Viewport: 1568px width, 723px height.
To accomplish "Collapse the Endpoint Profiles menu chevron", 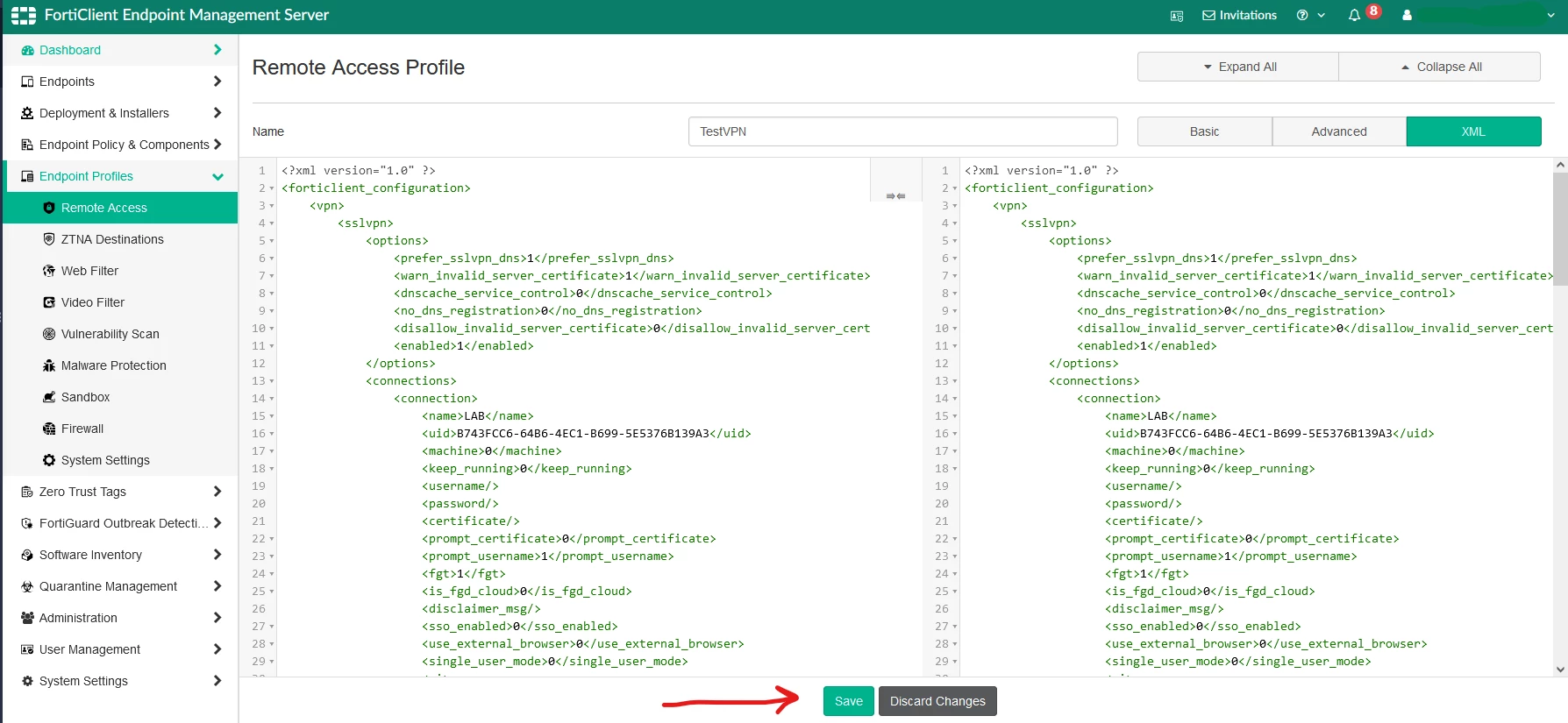I will (x=217, y=177).
